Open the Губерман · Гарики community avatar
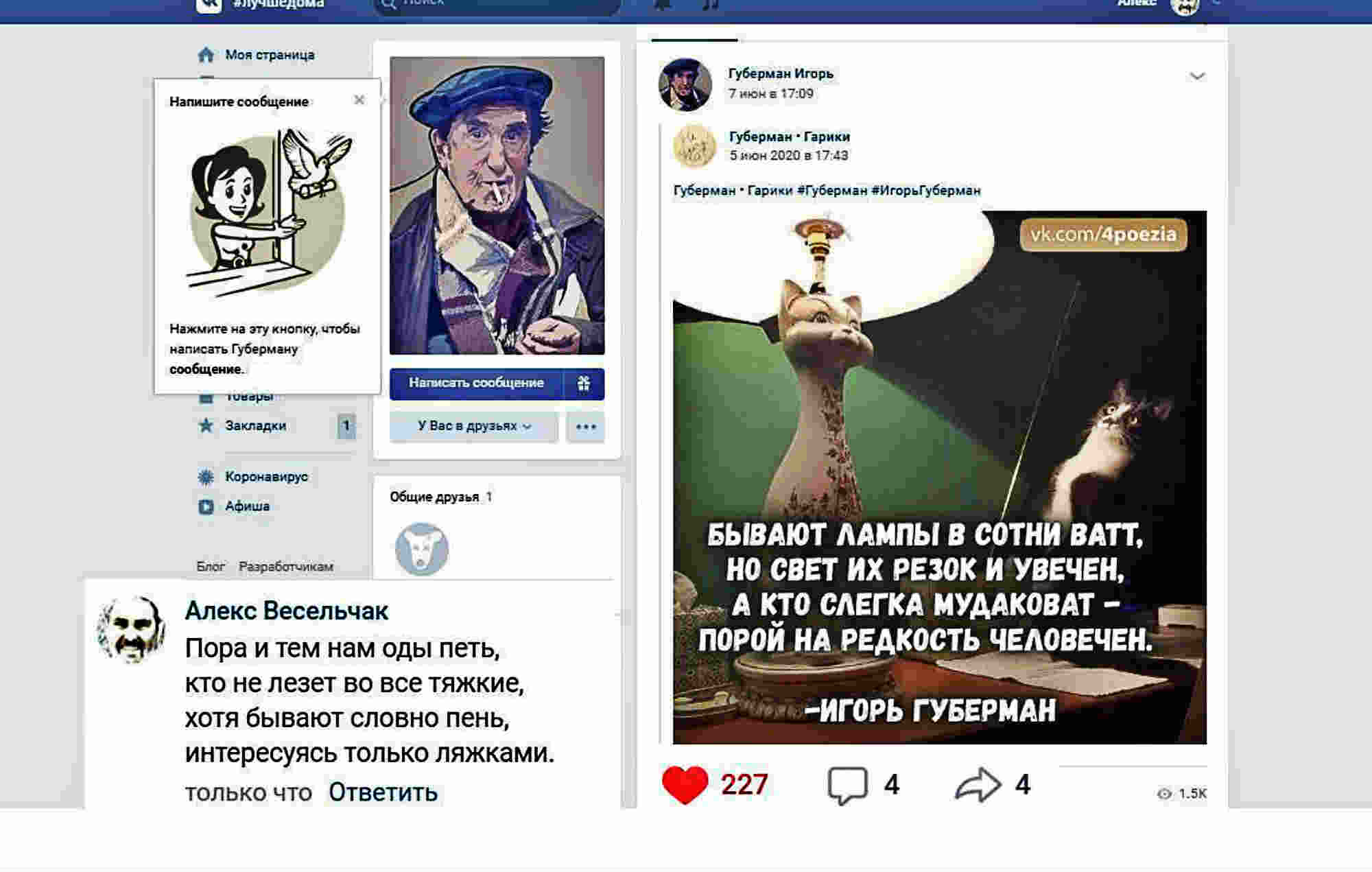 coord(694,146)
